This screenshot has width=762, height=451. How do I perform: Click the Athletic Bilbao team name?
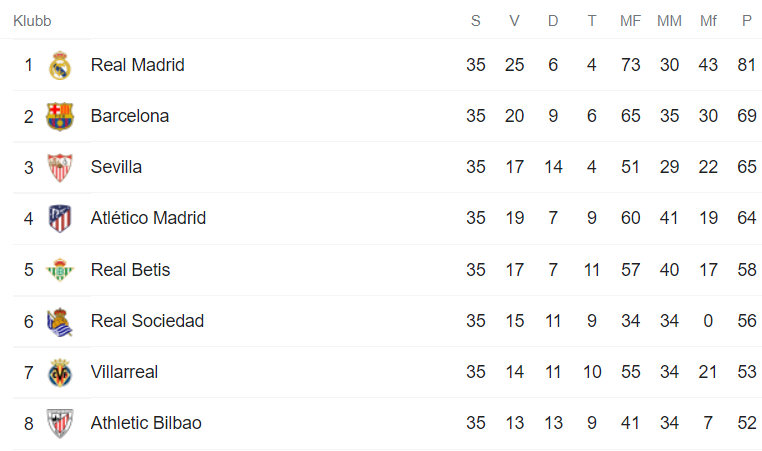(146, 423)
